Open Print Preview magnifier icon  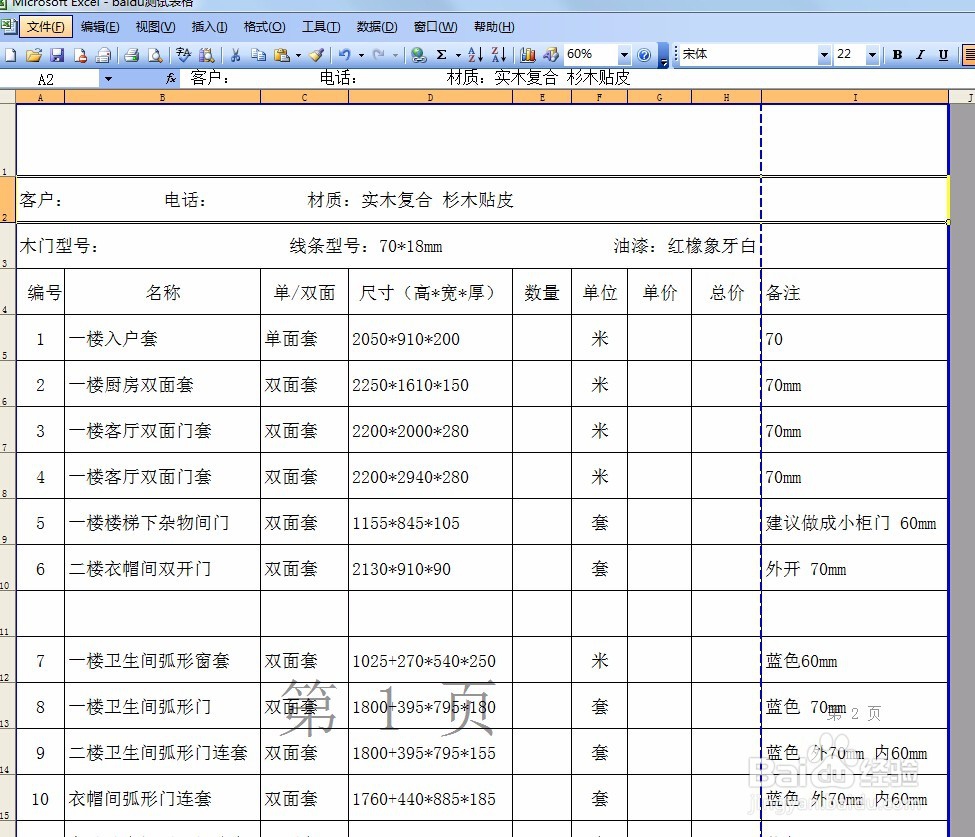[x=155, y=55]
